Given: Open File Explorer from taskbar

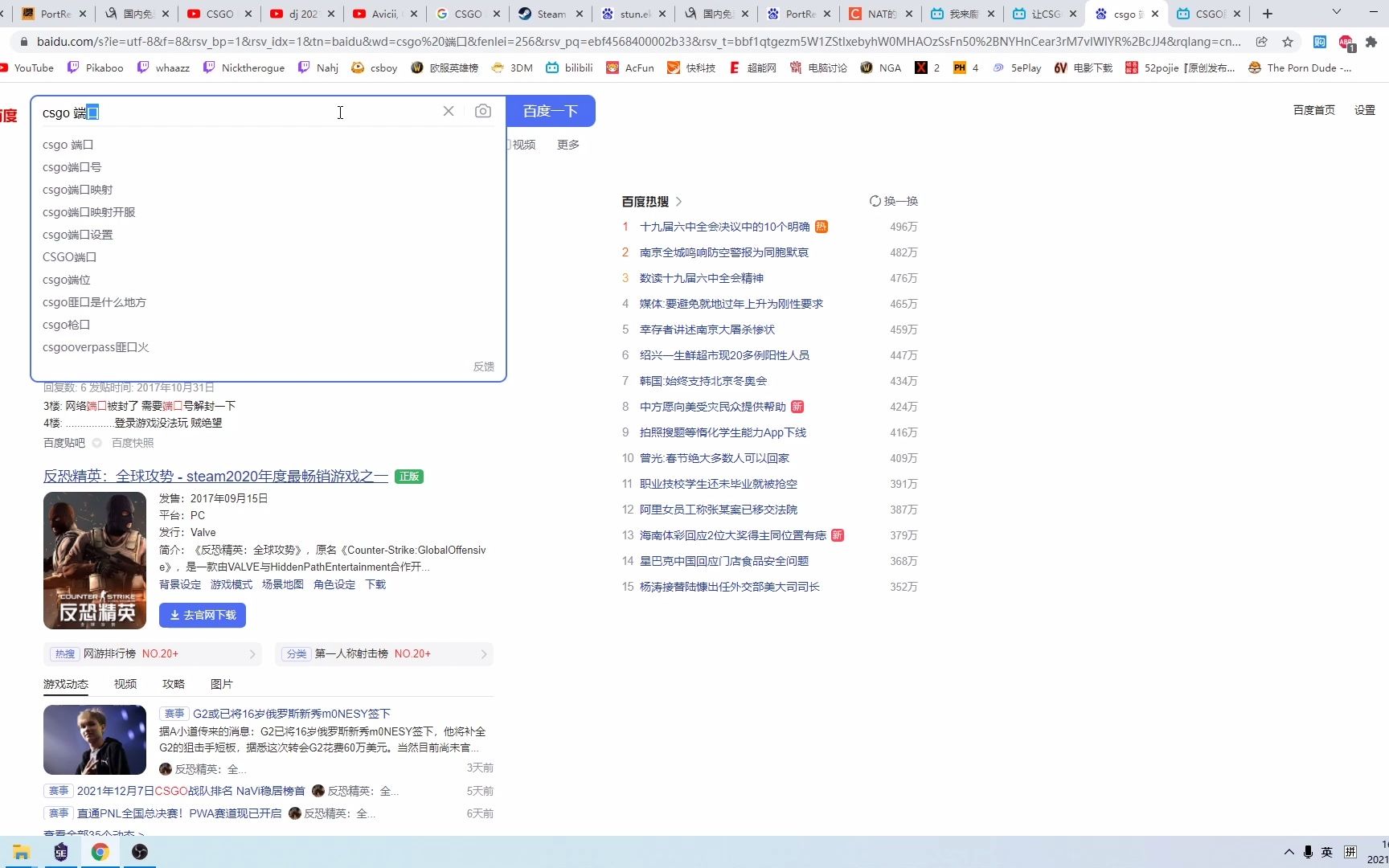Looking at the screenshot, I should coord(22,852).
